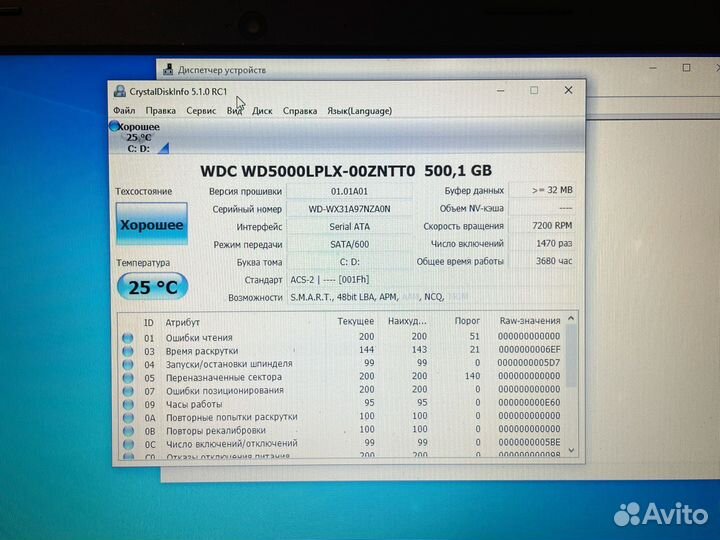Open the Диск menu
The height and width of the screenshot is (540, 720).
tap(262, 111)
